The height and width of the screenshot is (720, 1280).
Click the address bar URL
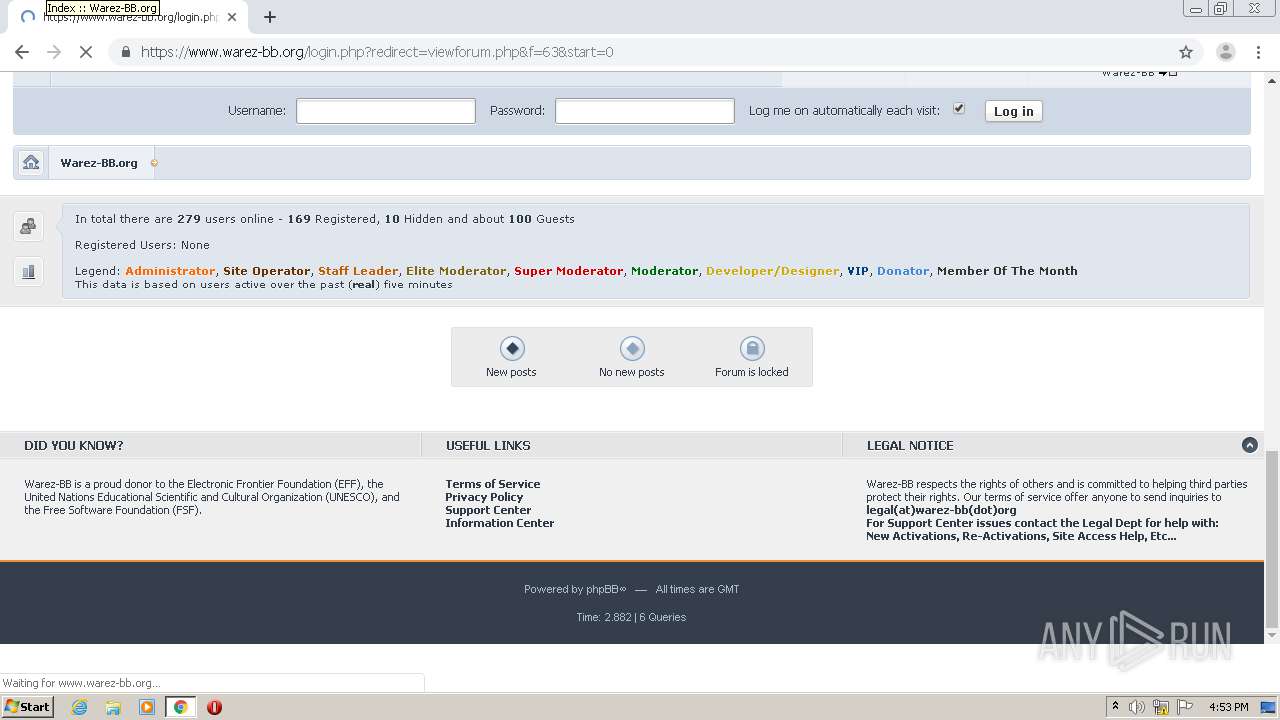(x=377, y=52)
